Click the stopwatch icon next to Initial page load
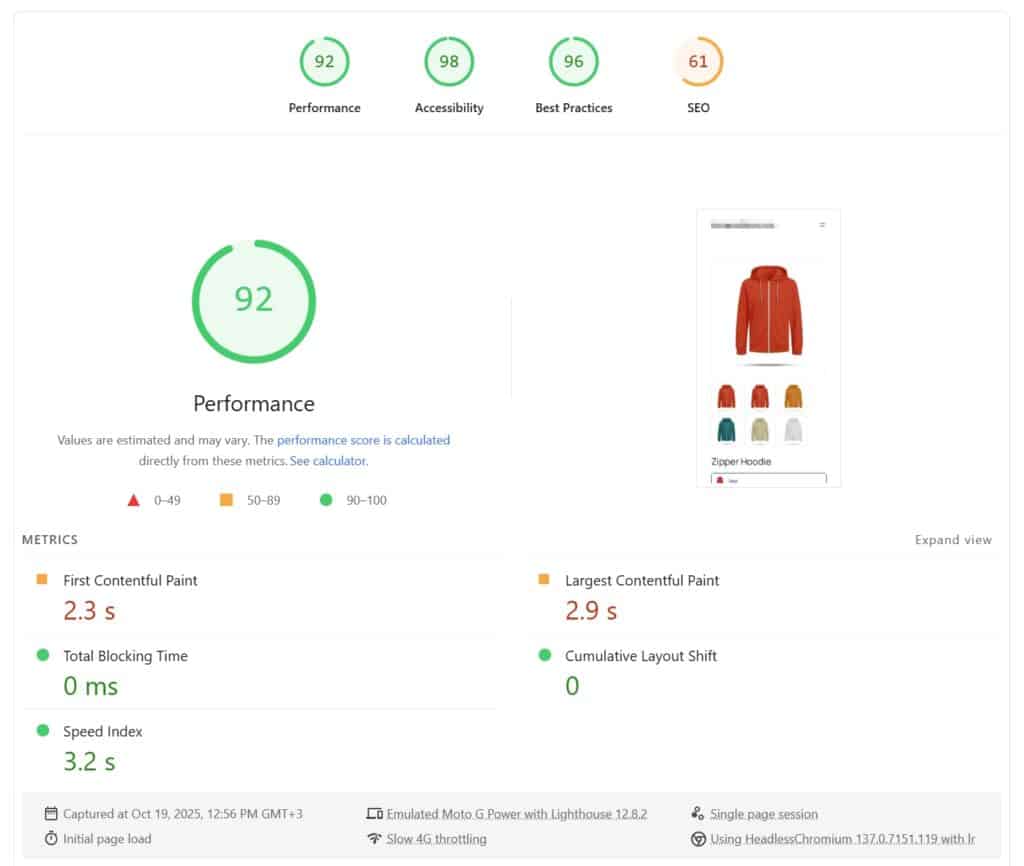This screenshot has width=1024, height=866. (51, 838)
